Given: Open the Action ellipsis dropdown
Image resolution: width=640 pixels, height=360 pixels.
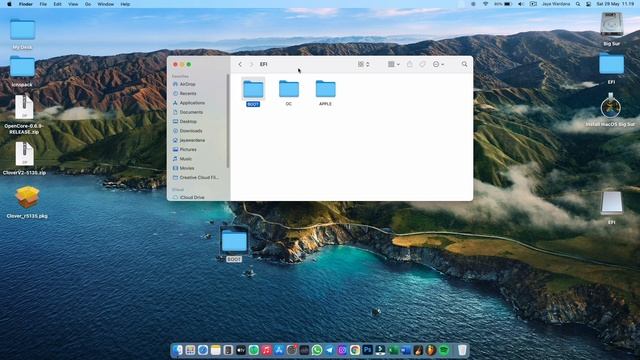Looking at the screenshot, I should [x=438, y=64].
